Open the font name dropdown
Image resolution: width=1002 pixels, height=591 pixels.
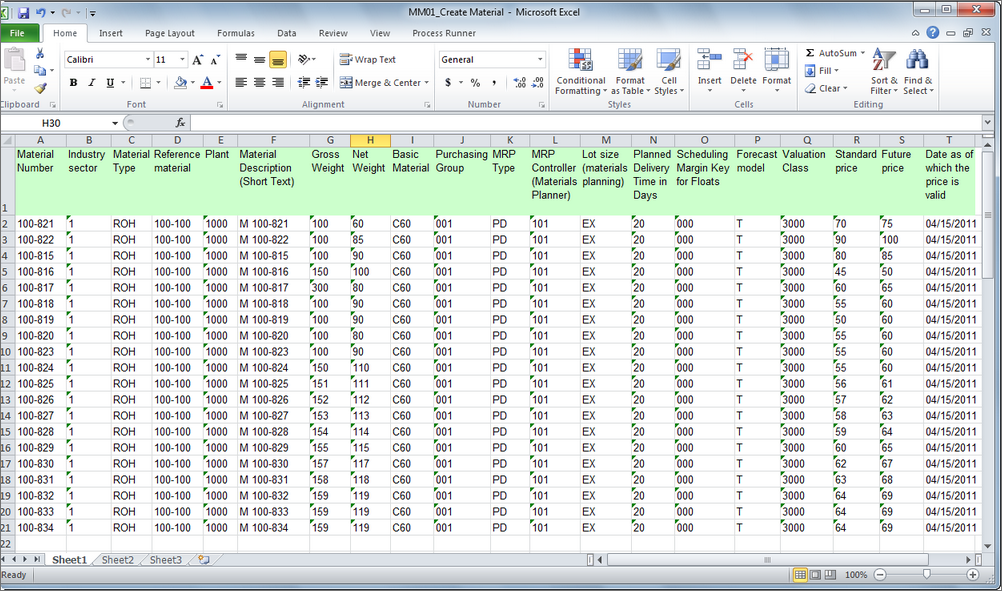(147, 60)
